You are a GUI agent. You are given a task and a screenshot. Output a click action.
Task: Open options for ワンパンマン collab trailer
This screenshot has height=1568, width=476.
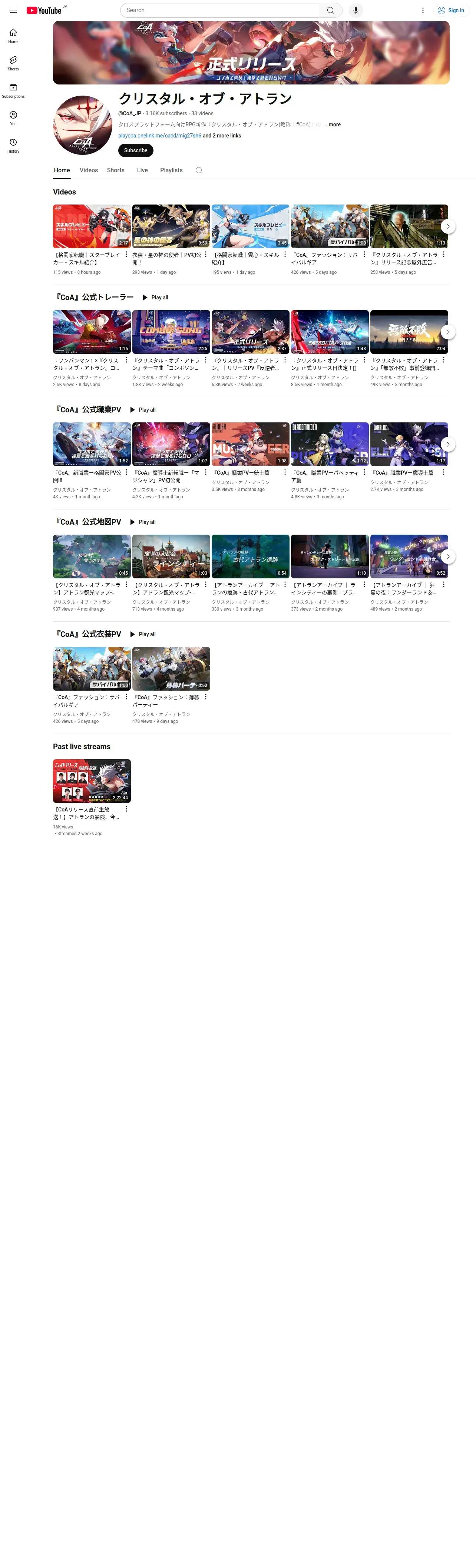[x=127, y=360]
